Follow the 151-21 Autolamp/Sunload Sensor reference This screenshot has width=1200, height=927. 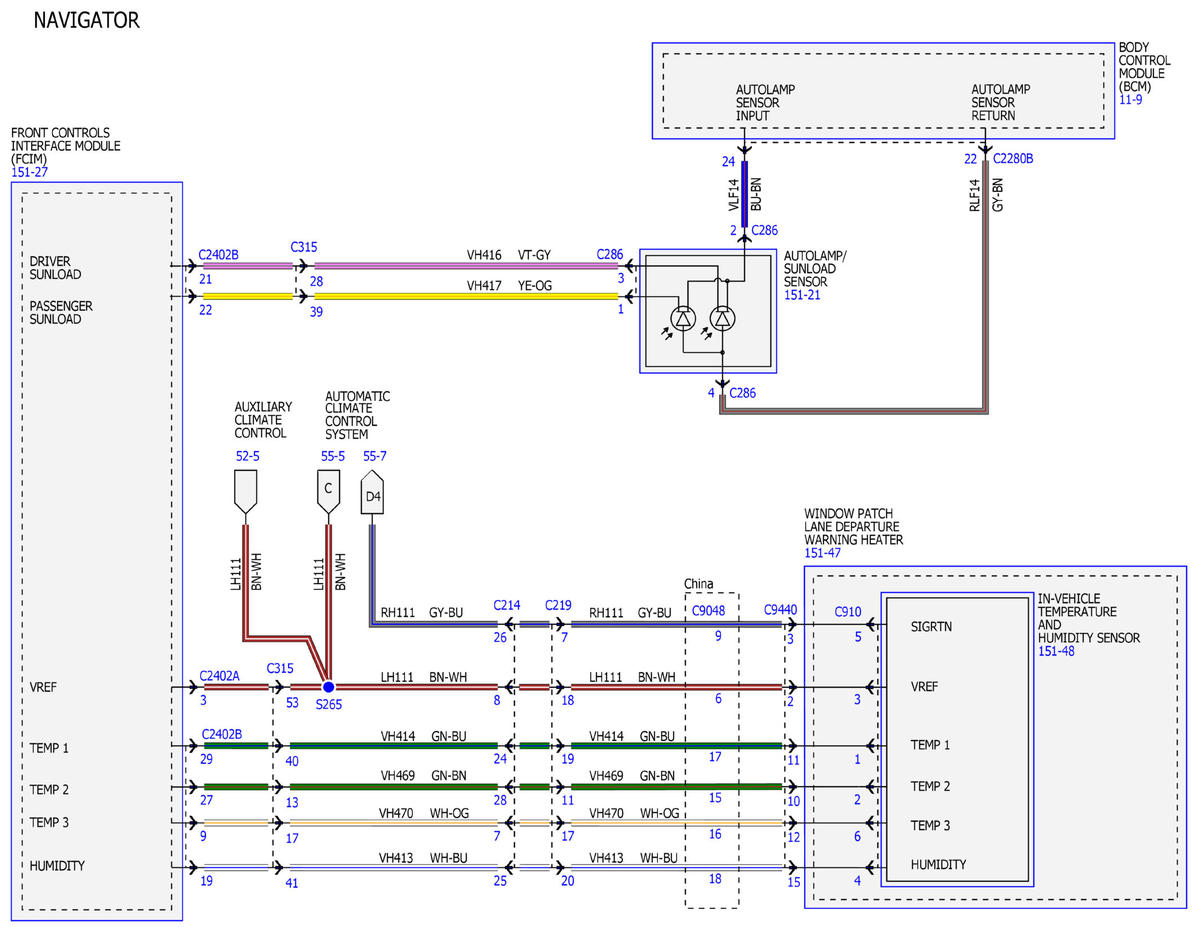[x=803, y=295]
